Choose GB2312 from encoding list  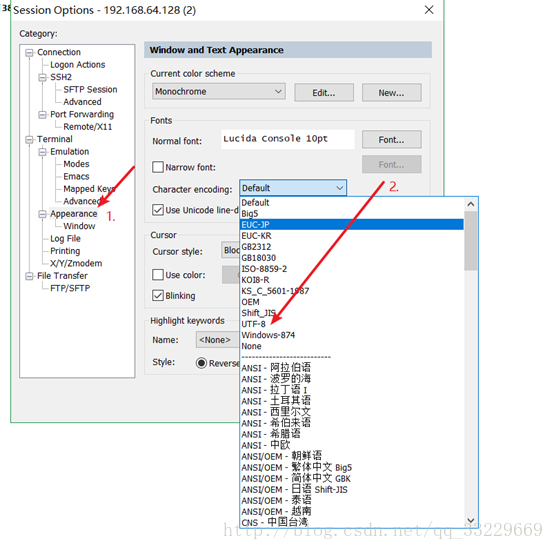352,247
